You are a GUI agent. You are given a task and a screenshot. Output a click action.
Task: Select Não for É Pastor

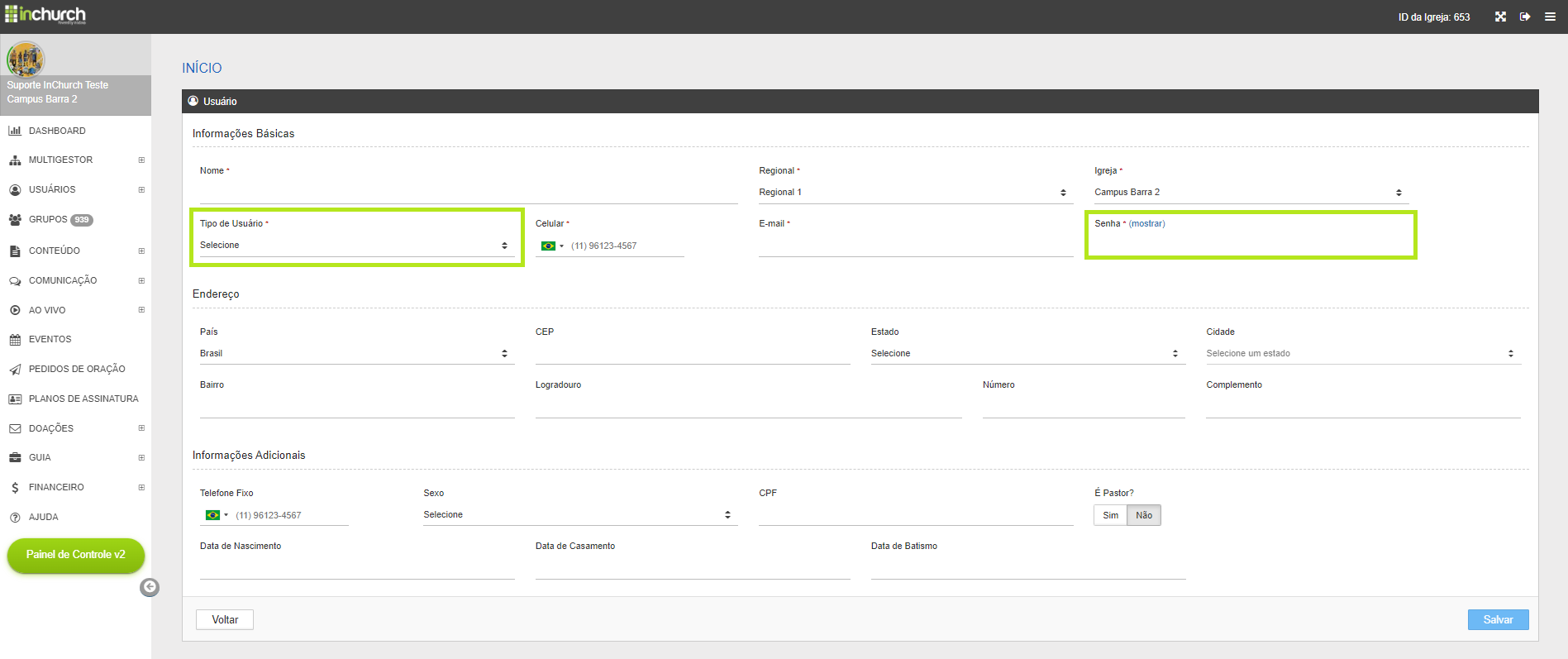1144,515
